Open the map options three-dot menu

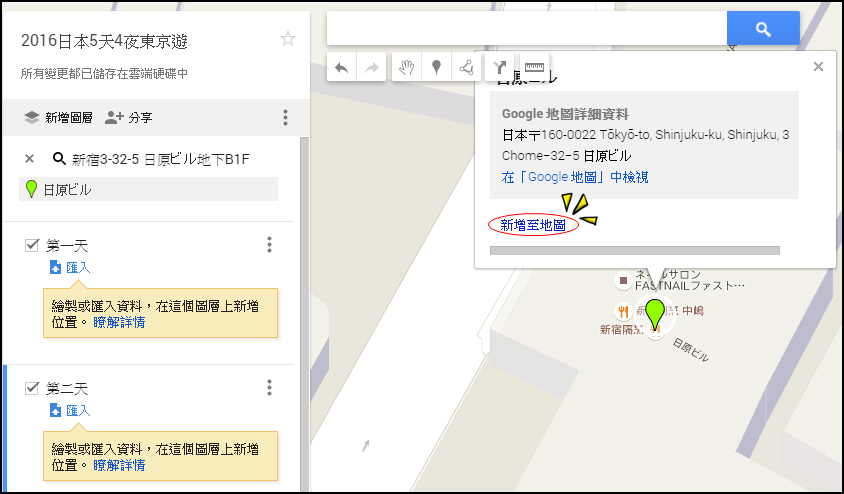point(285,117)
